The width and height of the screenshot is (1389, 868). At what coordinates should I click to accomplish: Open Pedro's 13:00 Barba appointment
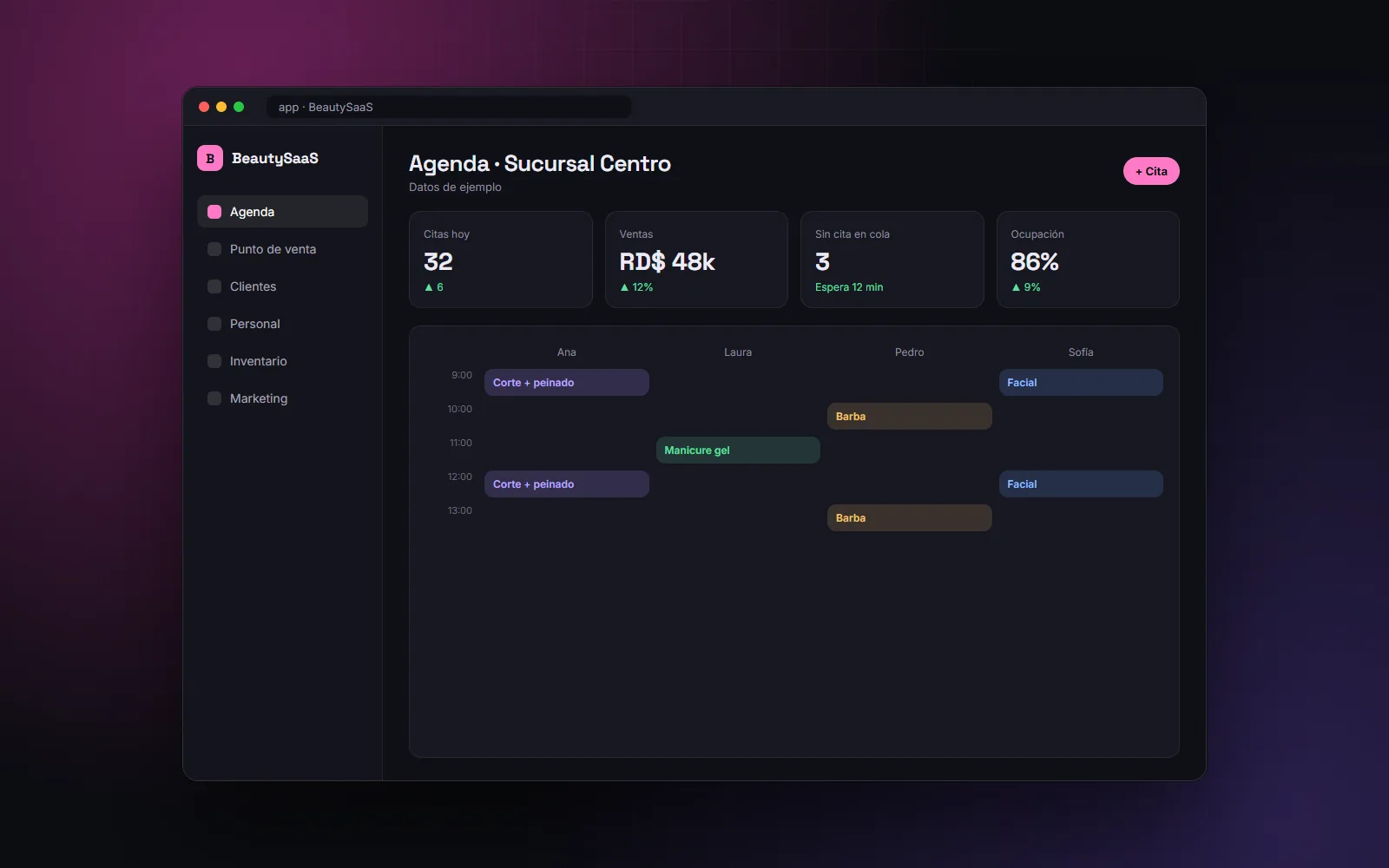pyautogui.click(x=910, y=518)
